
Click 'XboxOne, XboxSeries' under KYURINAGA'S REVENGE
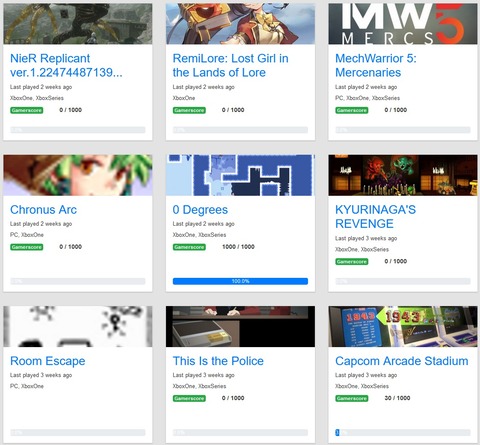pyautogui.click(x=362, y=249)
